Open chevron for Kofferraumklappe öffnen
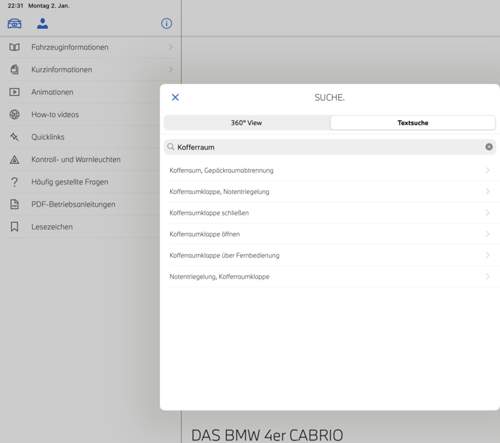Image resolution: width=500 pixels, height=443 pixels. pos(487,234)
